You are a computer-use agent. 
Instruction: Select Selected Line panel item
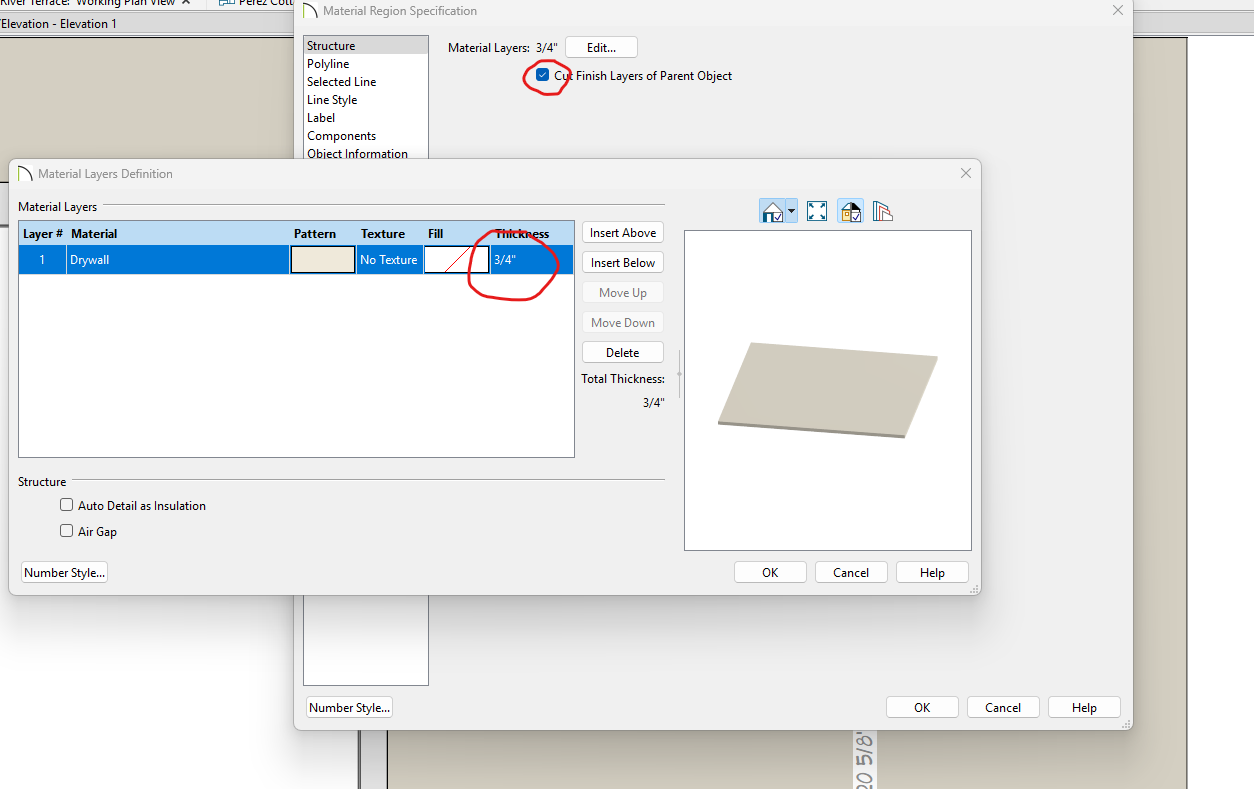pyautogui.click(x=366, y=82)
